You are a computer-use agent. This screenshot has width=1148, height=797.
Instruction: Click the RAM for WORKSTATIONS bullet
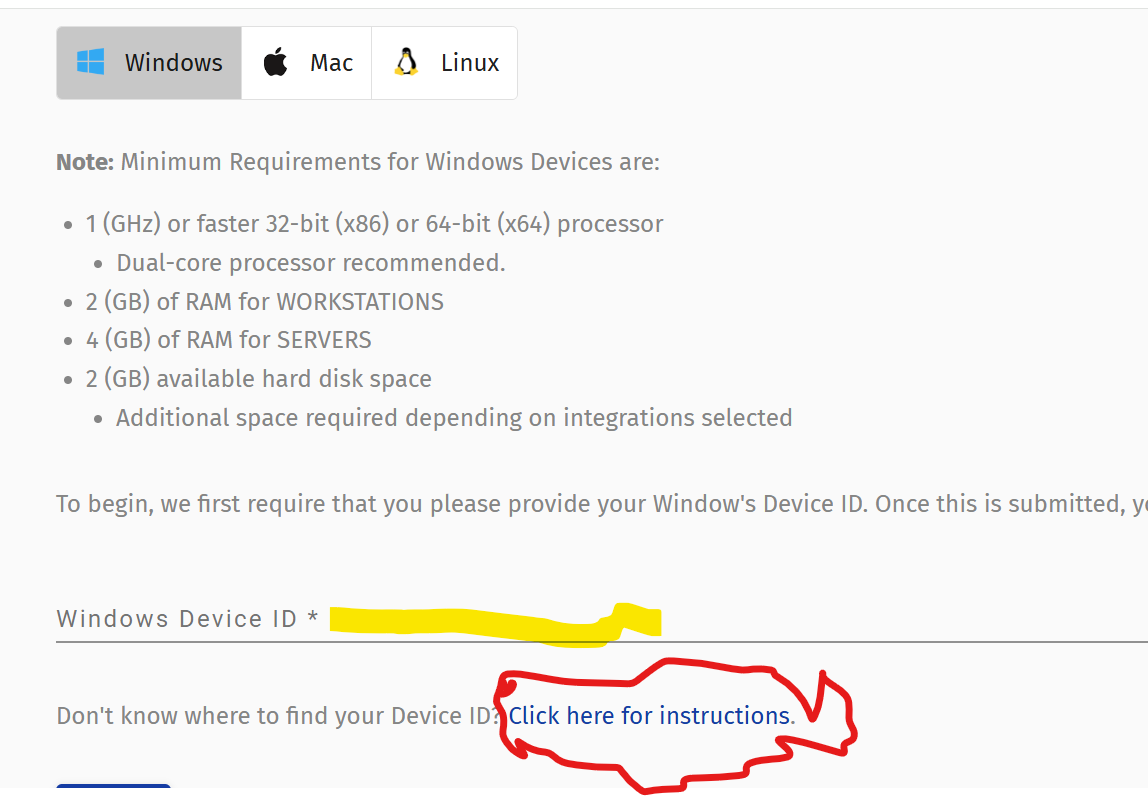pyautogui.click(x=265, y=302)
